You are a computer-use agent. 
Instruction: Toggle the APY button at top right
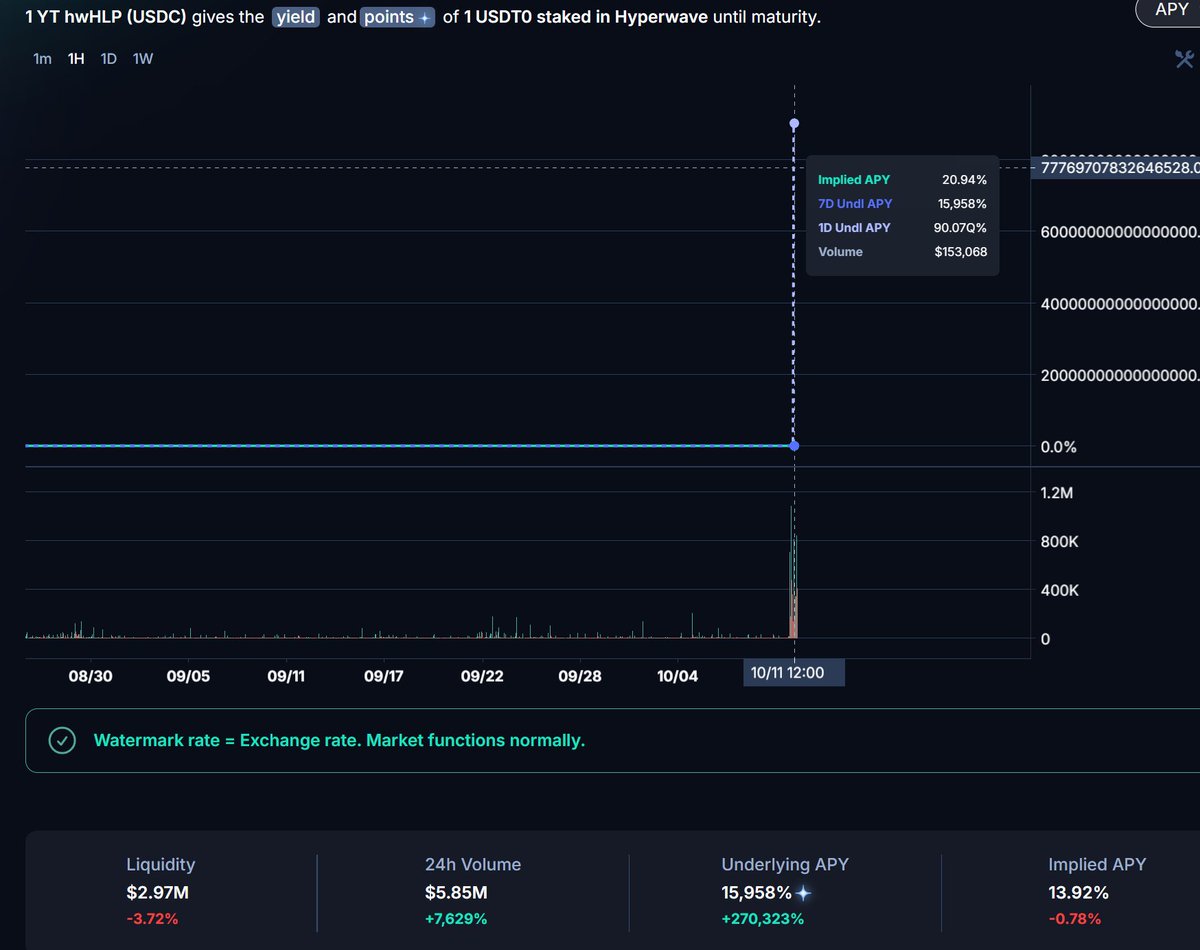click(x=1171, y=10)
